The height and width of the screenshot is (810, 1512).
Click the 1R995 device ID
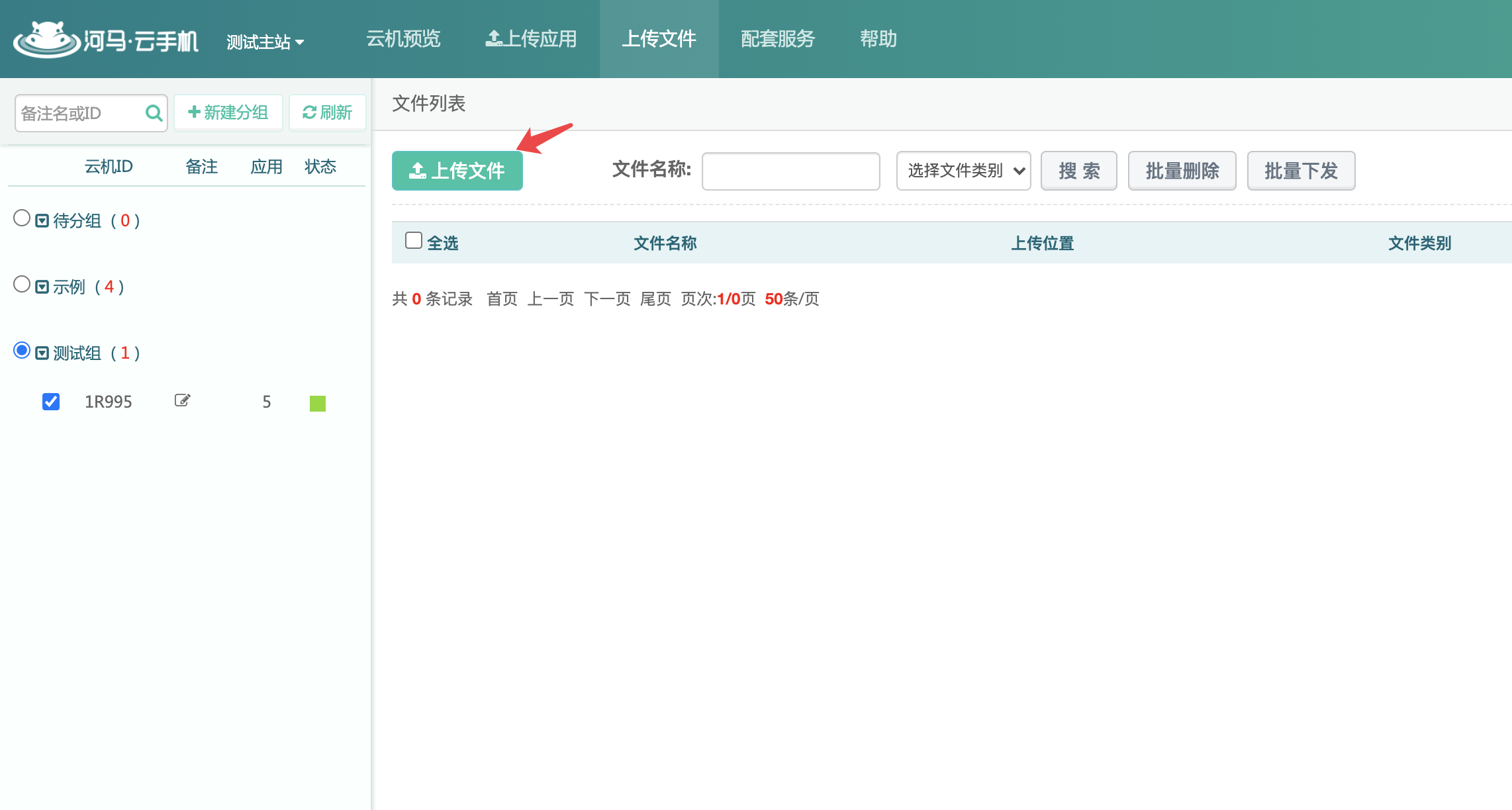pos(109,402)
